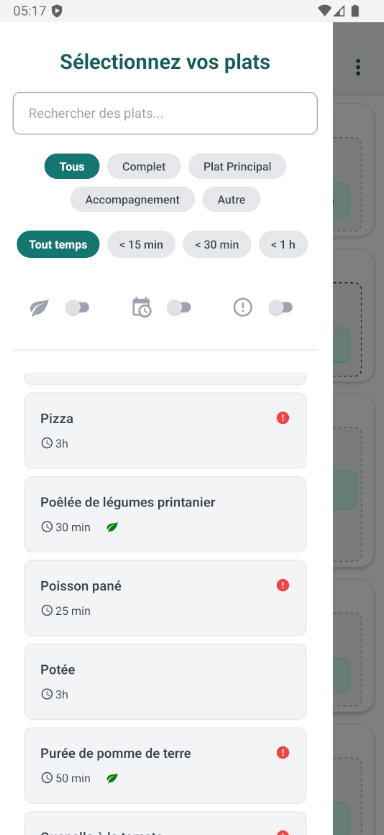Select the Plat Principal category chip
This screenshot has height=835, width=384.
click(237, 166)
